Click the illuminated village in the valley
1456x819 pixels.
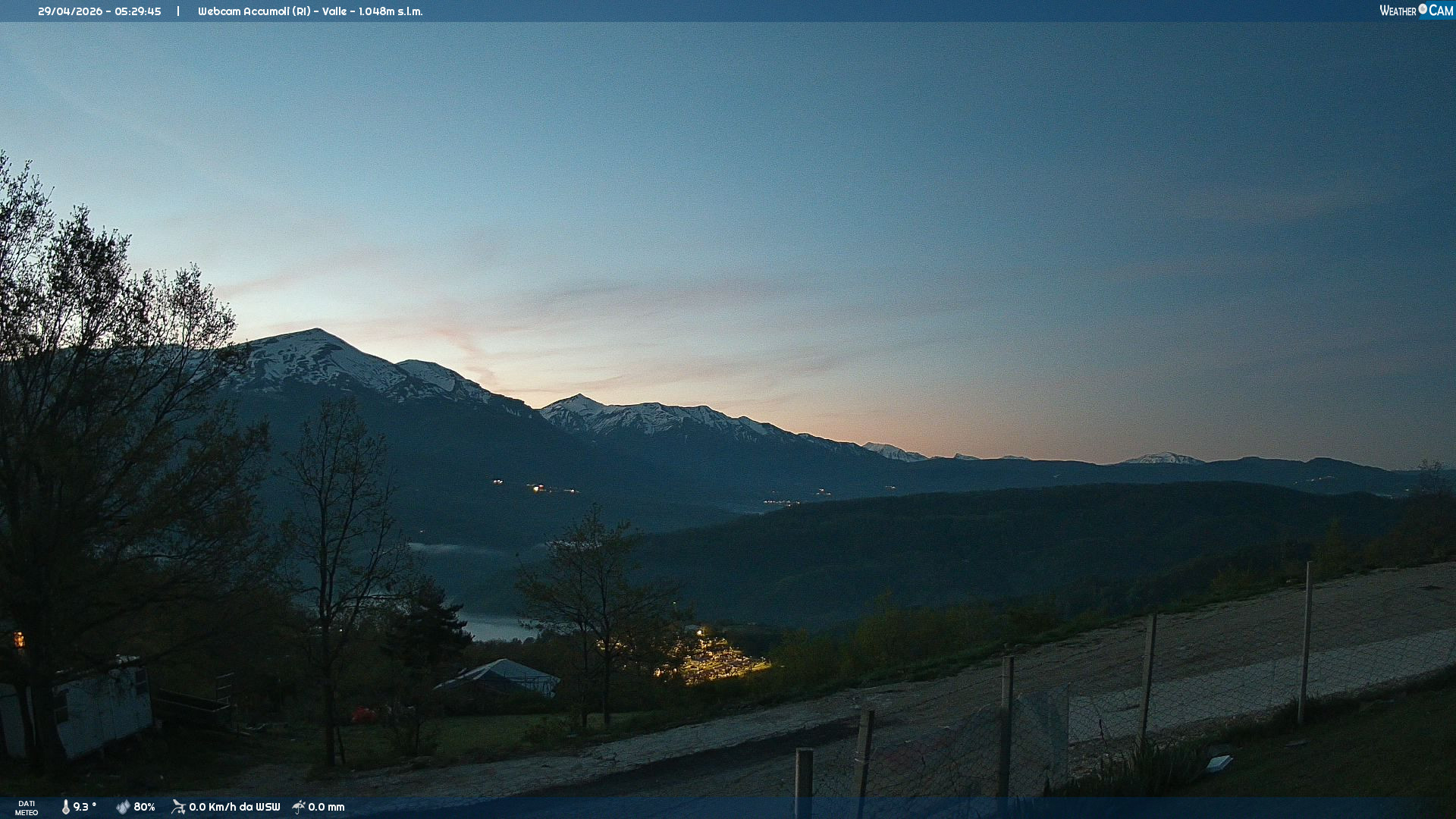713,661
